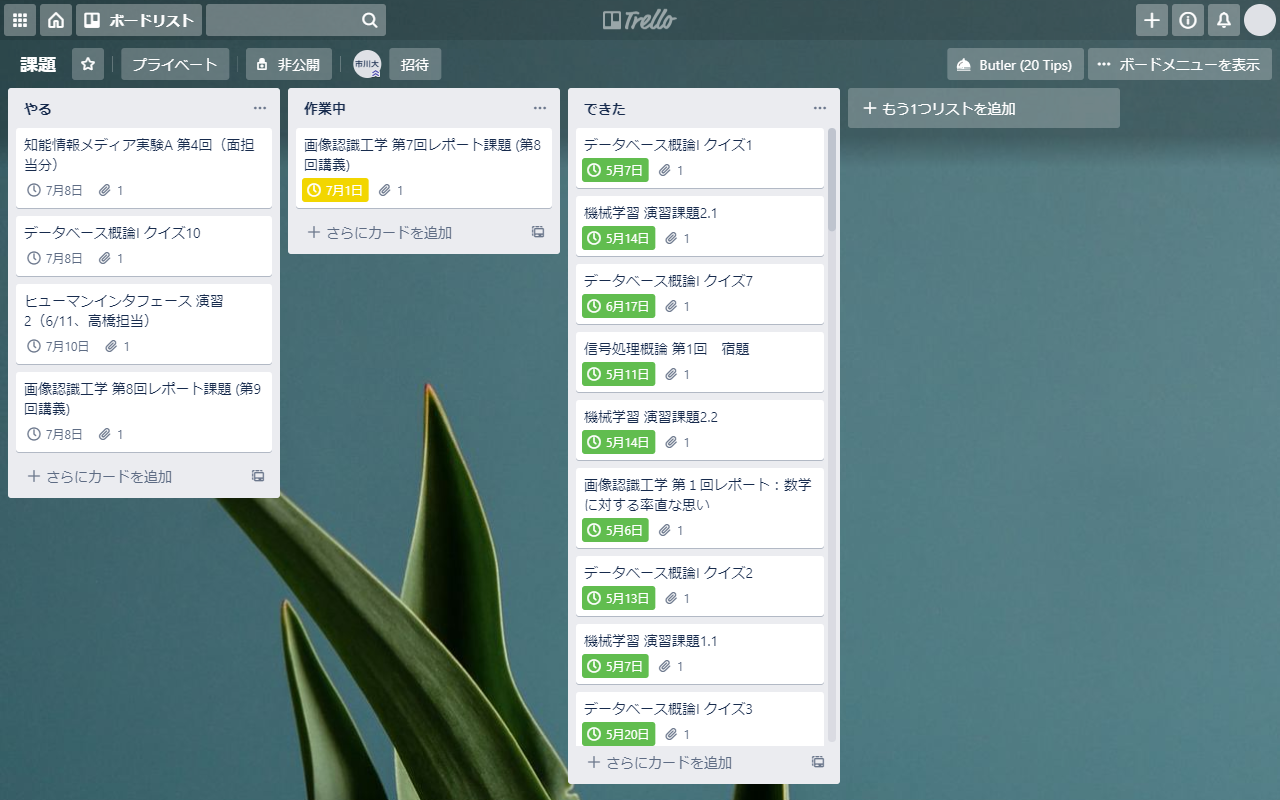
Task: Click the 市川大 member avatar
Action: (366, 64)
